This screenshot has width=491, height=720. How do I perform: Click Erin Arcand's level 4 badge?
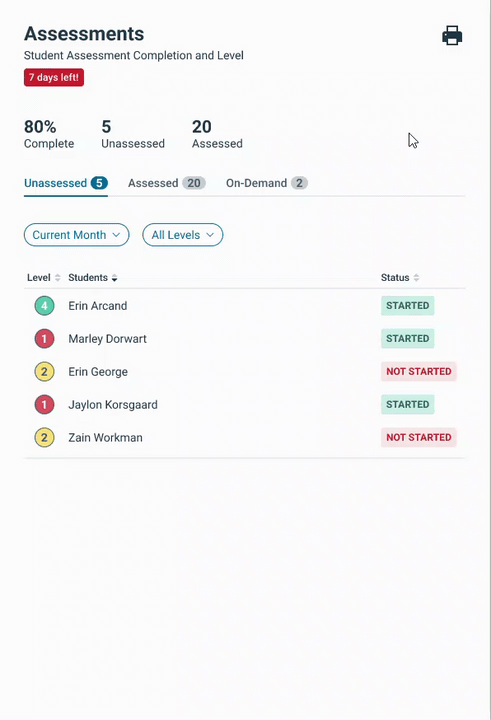click(x=45, y=306)
